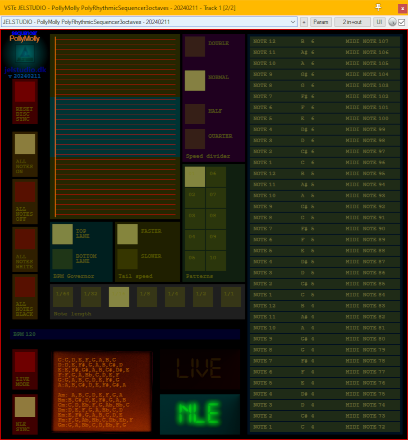The image size is (408, 440).
Task: Select the MIDI NOTE 106 row
Action: point(325,52)
